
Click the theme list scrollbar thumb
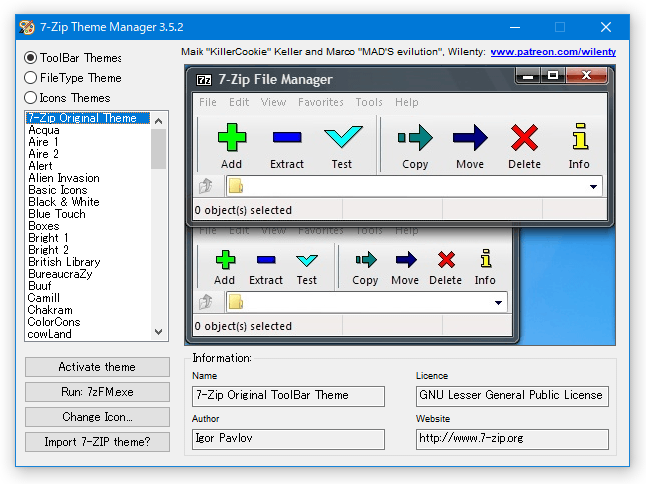(x=159, y=149)
